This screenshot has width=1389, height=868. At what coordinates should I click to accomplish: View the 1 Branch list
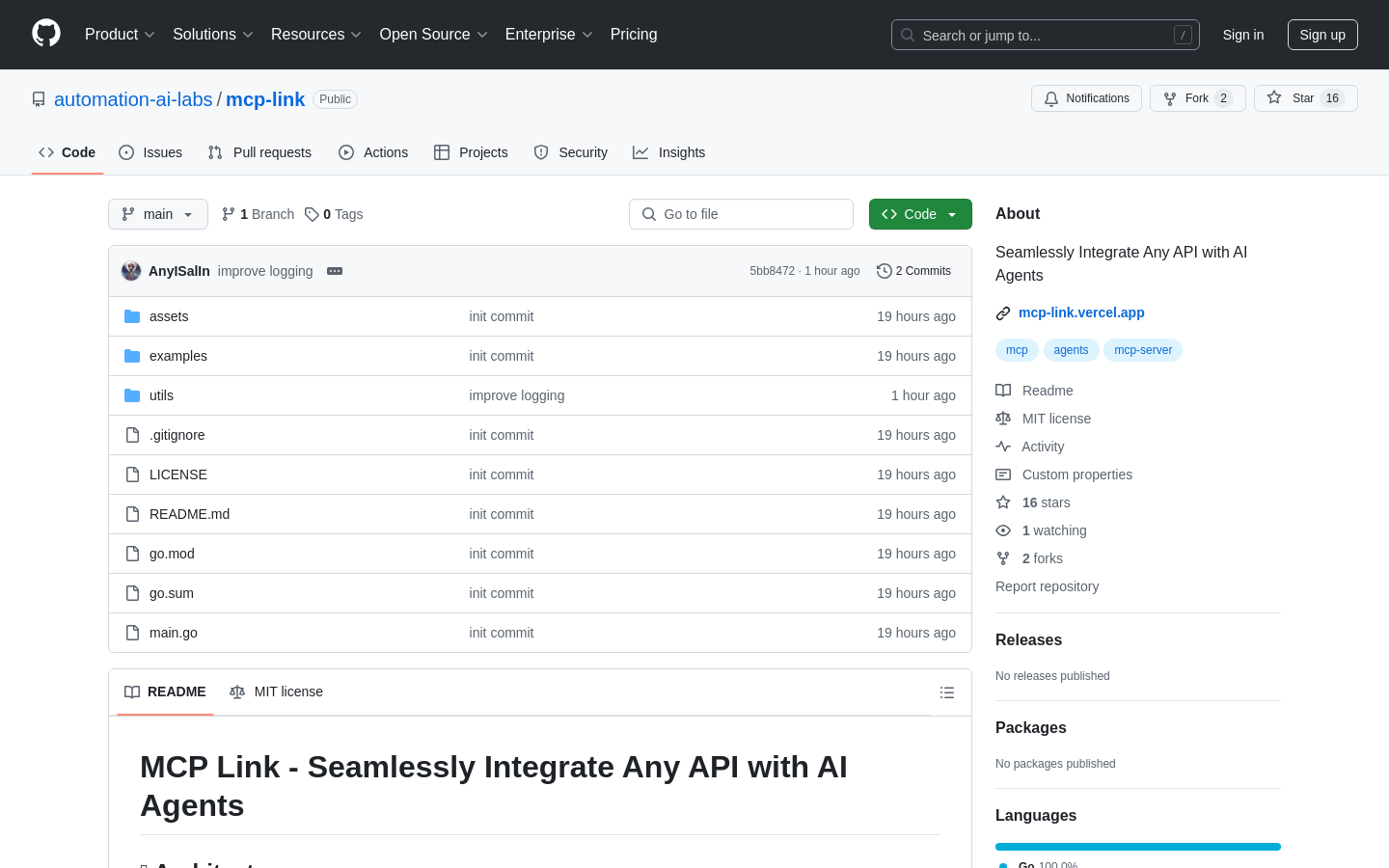258,214
